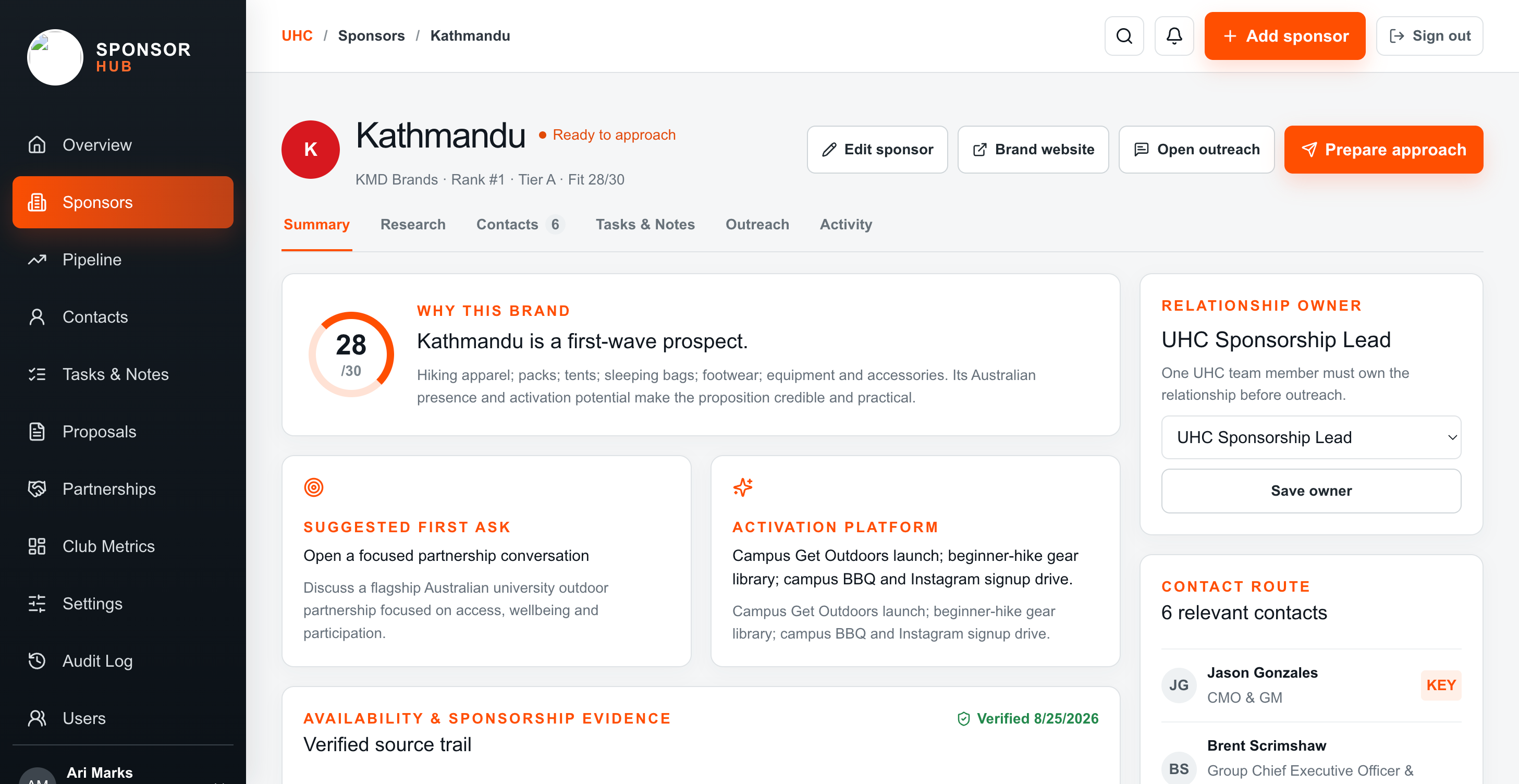The height and width of the screenshot is (784, 1519).
Task: Switch to Tasks & Notes tab
Action: [645, 225]
